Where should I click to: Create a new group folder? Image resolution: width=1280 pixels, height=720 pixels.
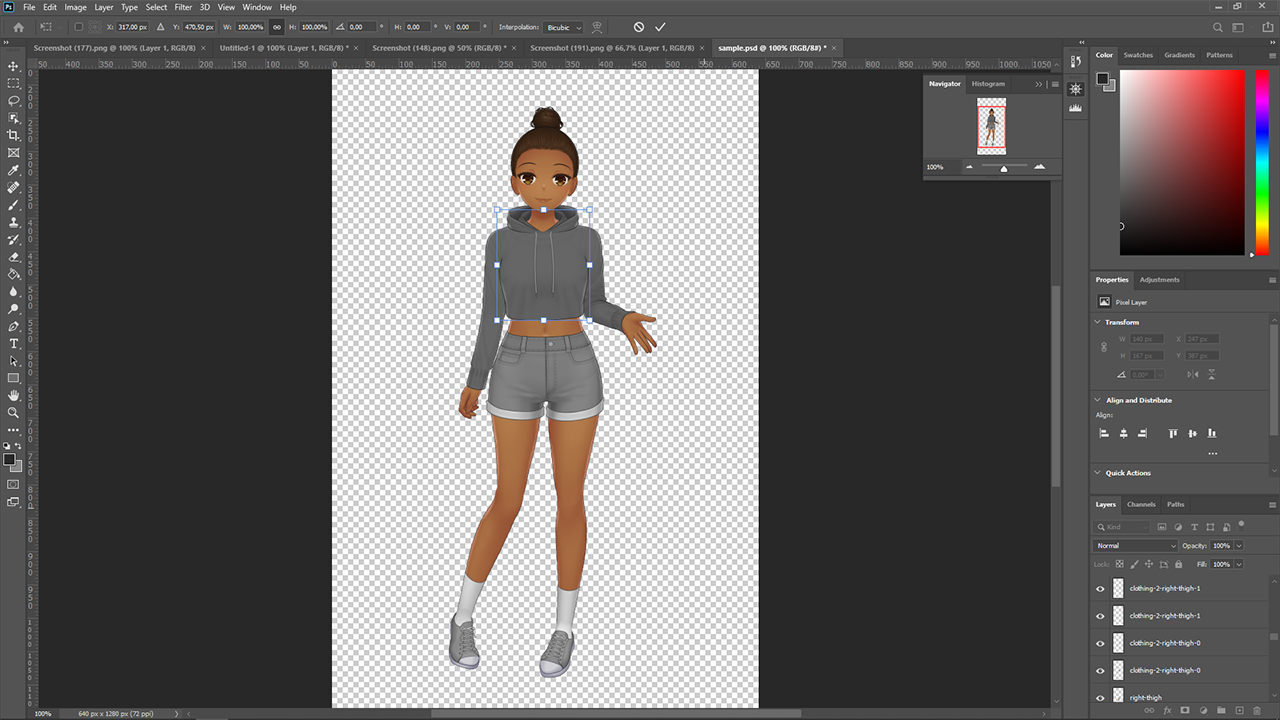[x=1221, y=710]
